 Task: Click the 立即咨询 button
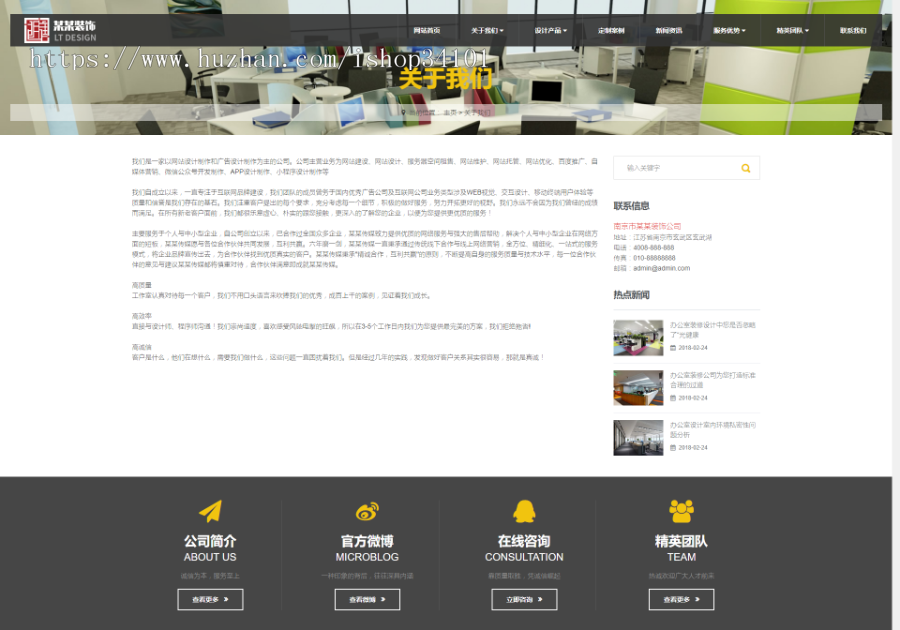[524, 599]
